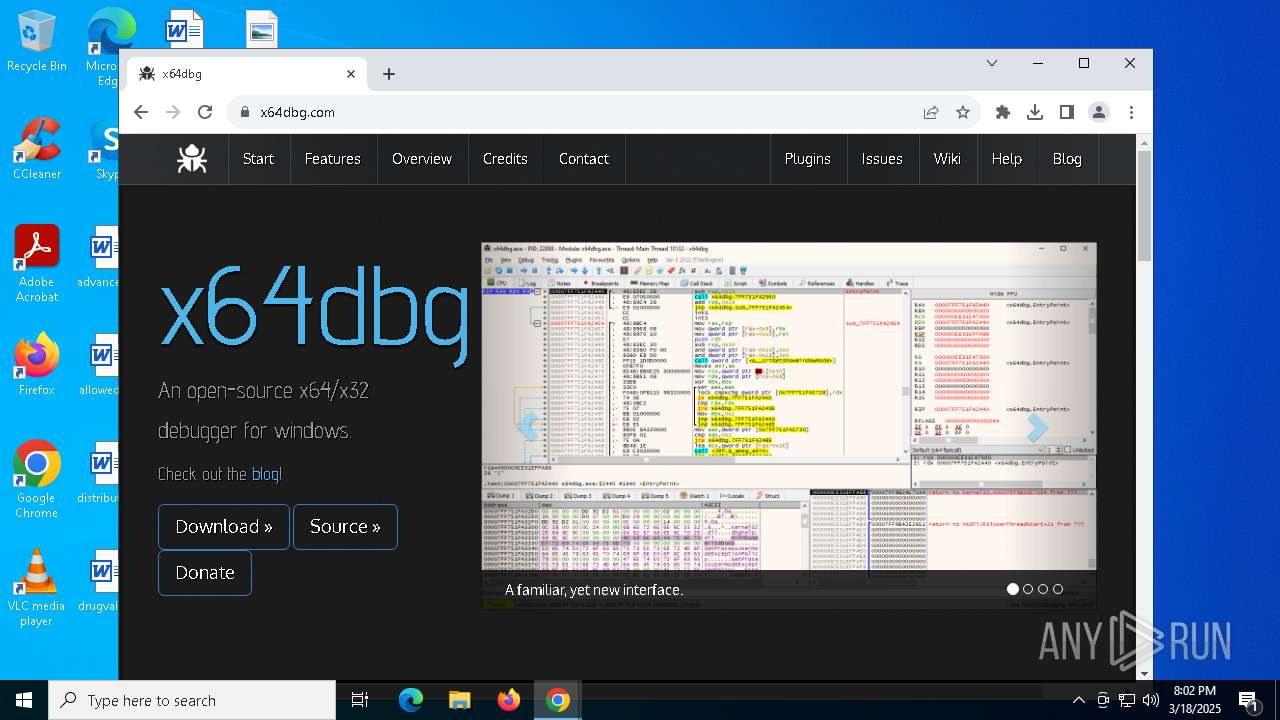Open the Credits nav item

tap(505, 159)
